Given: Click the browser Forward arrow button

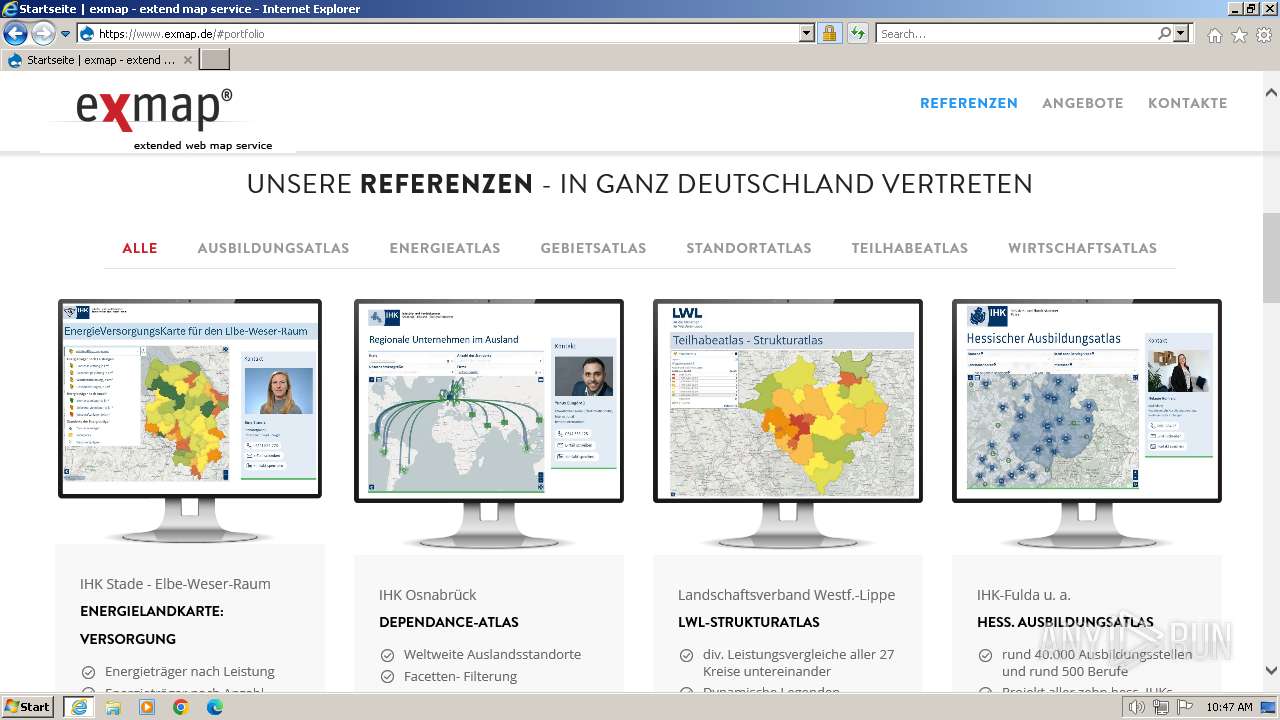Looking at the screenshot, I should (x=43, y=34).
